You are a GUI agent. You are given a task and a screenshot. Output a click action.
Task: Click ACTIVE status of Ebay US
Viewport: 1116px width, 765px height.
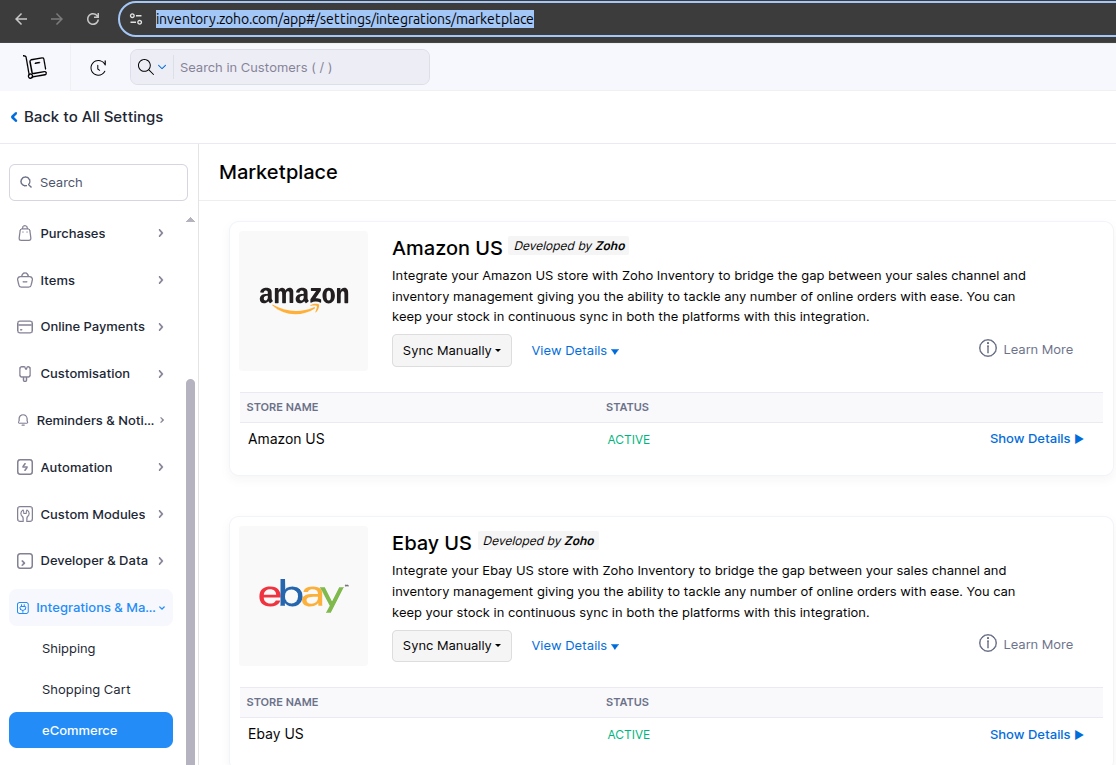[628, 735]
